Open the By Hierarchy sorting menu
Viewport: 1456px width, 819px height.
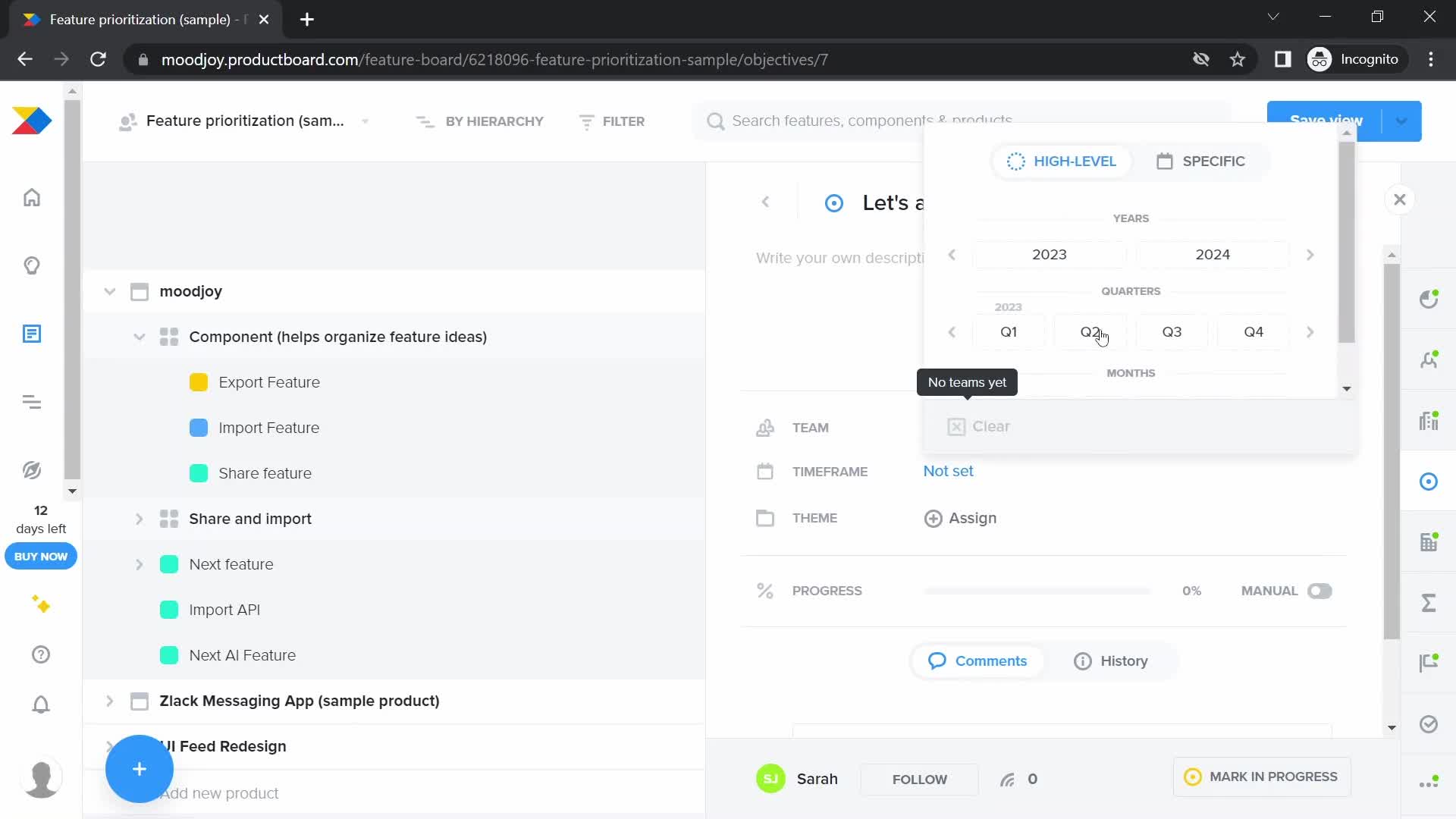(480, 121)
